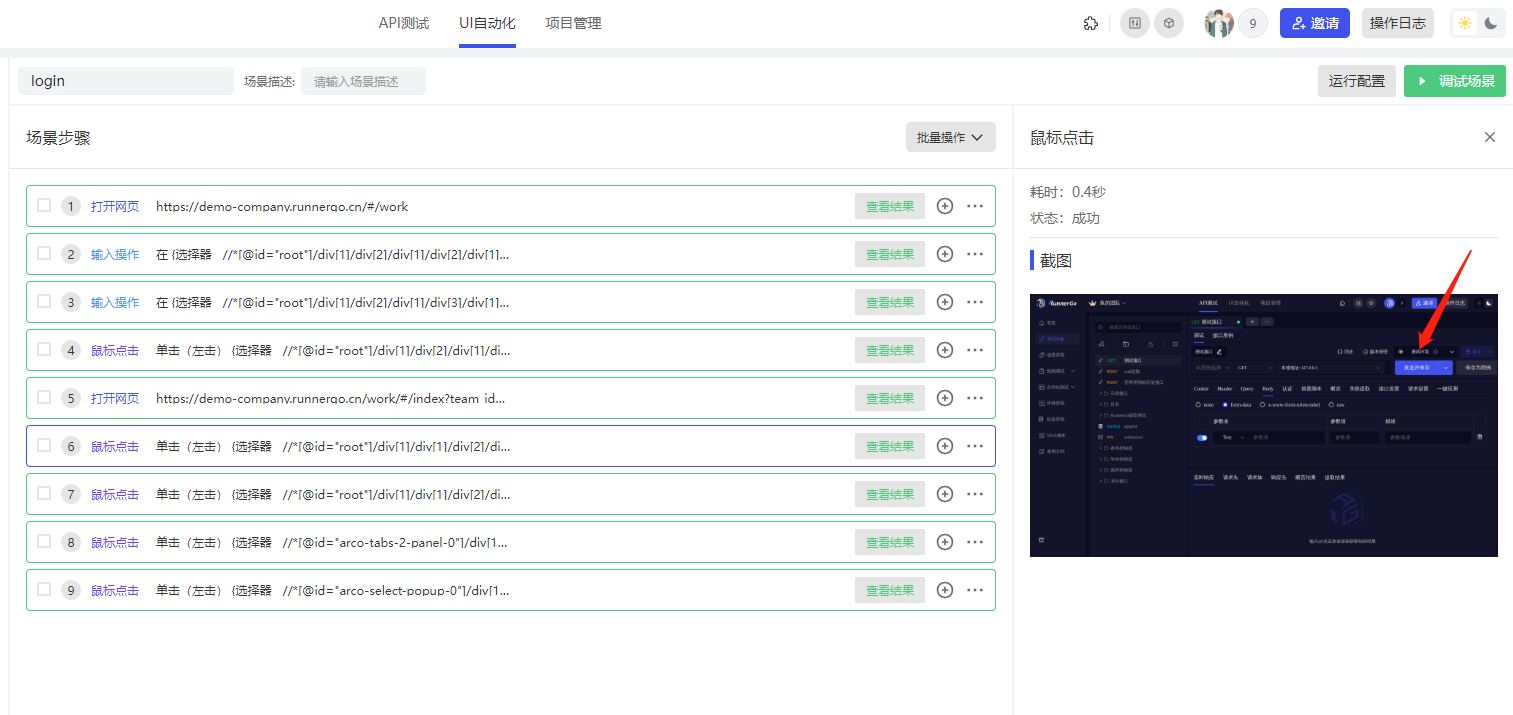Click the 场景描述 input field

[x=363, y=81]
